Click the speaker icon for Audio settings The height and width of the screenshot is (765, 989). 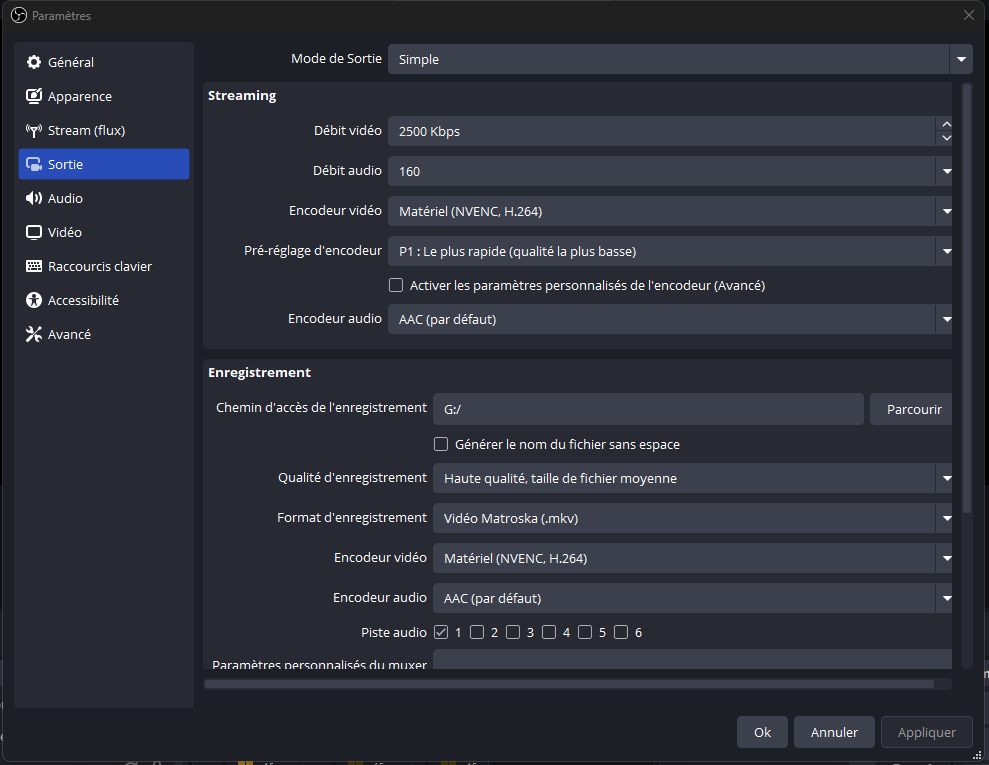[x=33, y=198]
